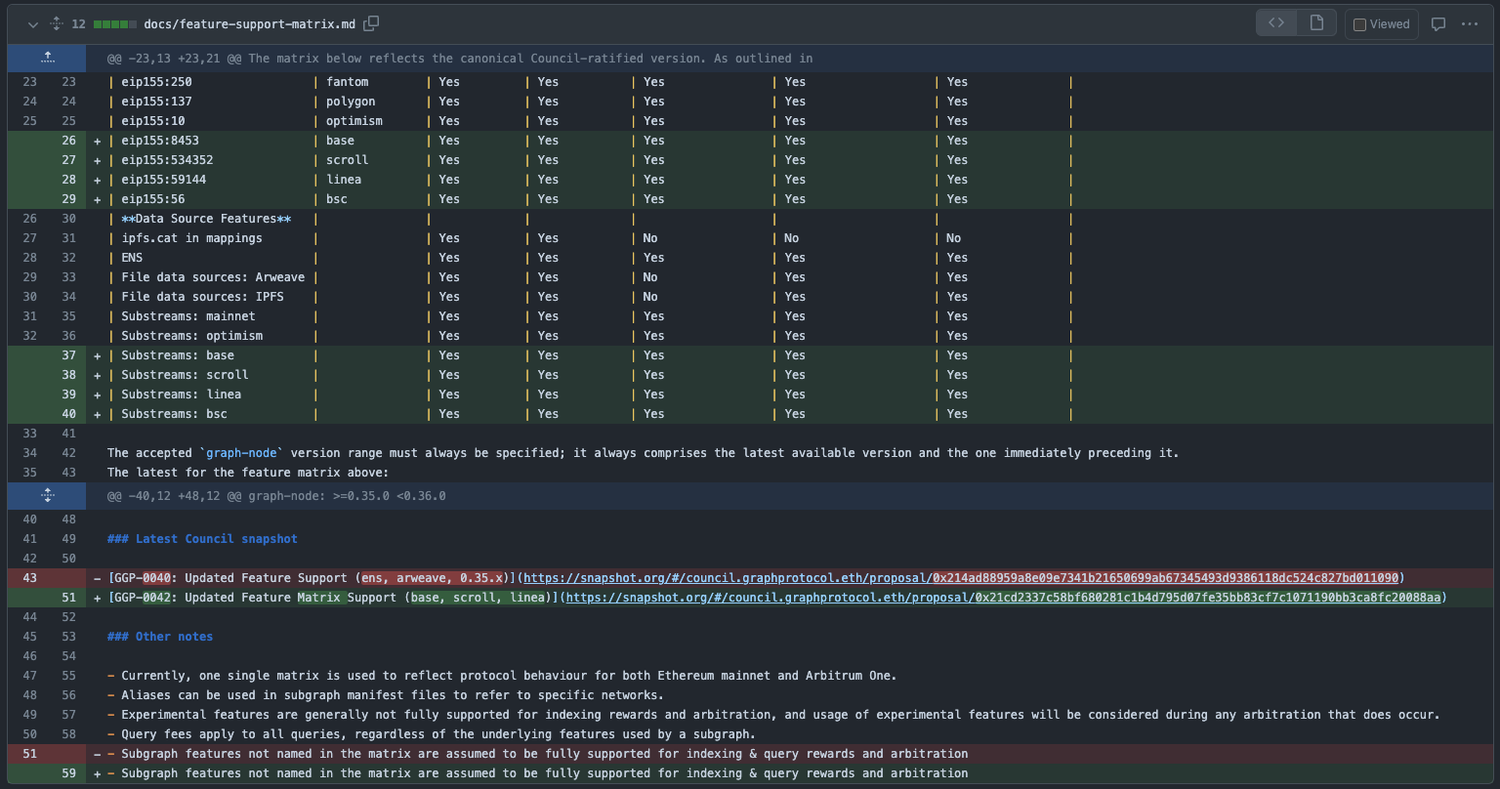Open the docs/feature-support-matrix.md file link

click(x=250, y=23)
